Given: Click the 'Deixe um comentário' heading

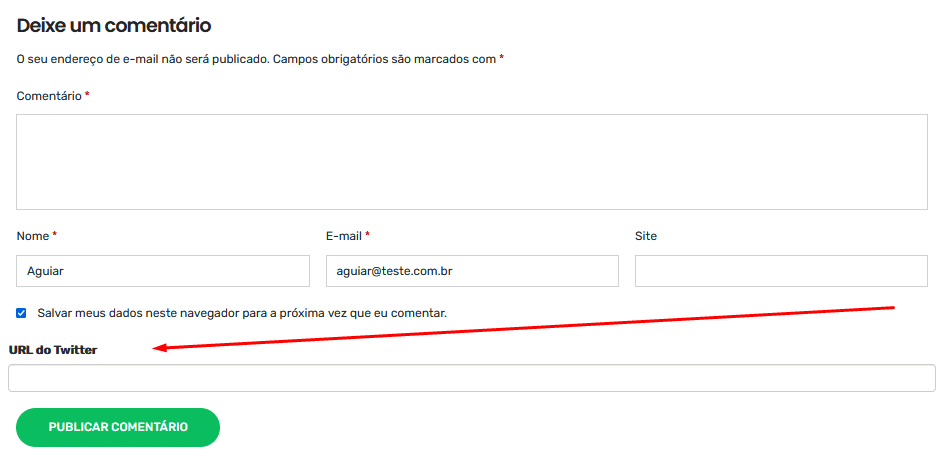Looking at the screenshot, I should (x=114, y=26).
